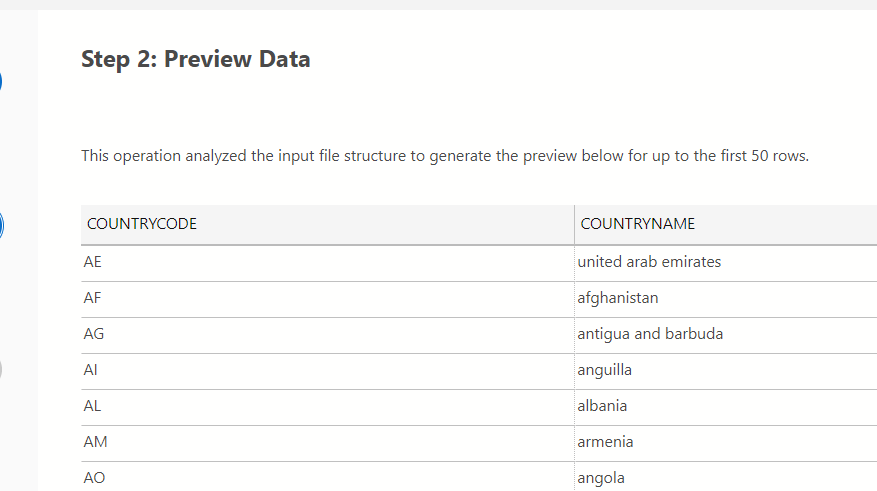
Task: Click the Step 2: Preview Data heading
Action: pos(196,59)
